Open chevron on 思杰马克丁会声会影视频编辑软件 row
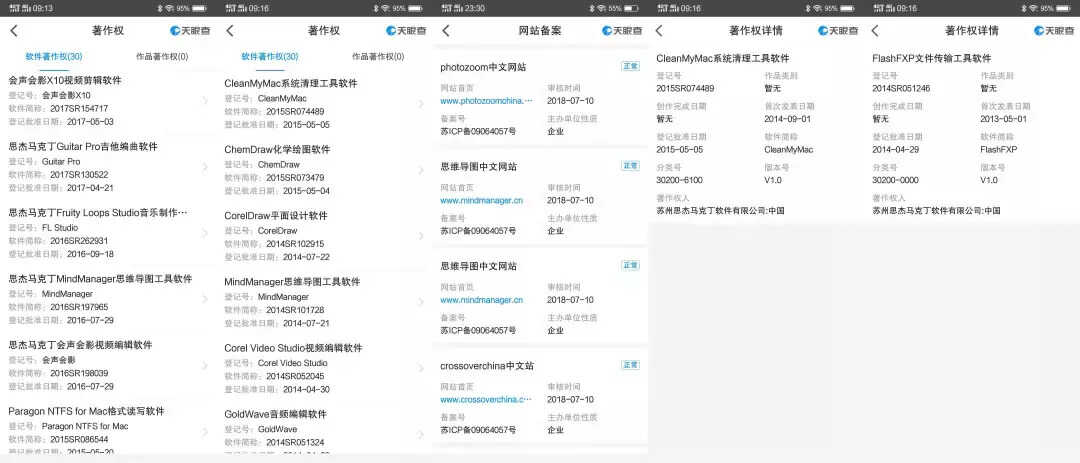 pos(205,366)
